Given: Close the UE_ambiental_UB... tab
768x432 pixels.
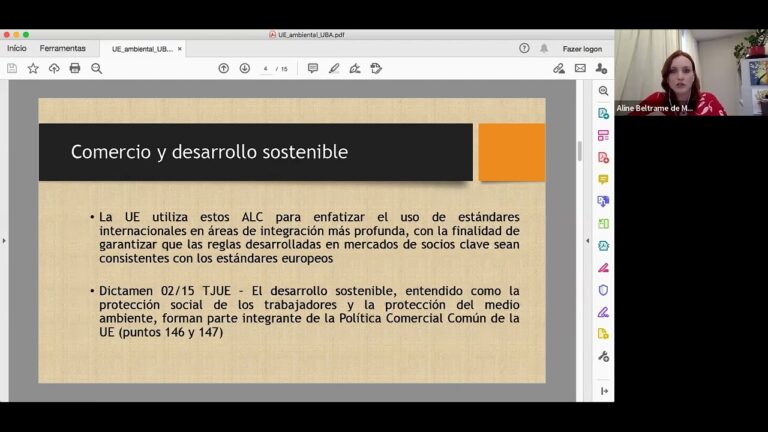Looking at the screenshot, I should pos(180,49).
